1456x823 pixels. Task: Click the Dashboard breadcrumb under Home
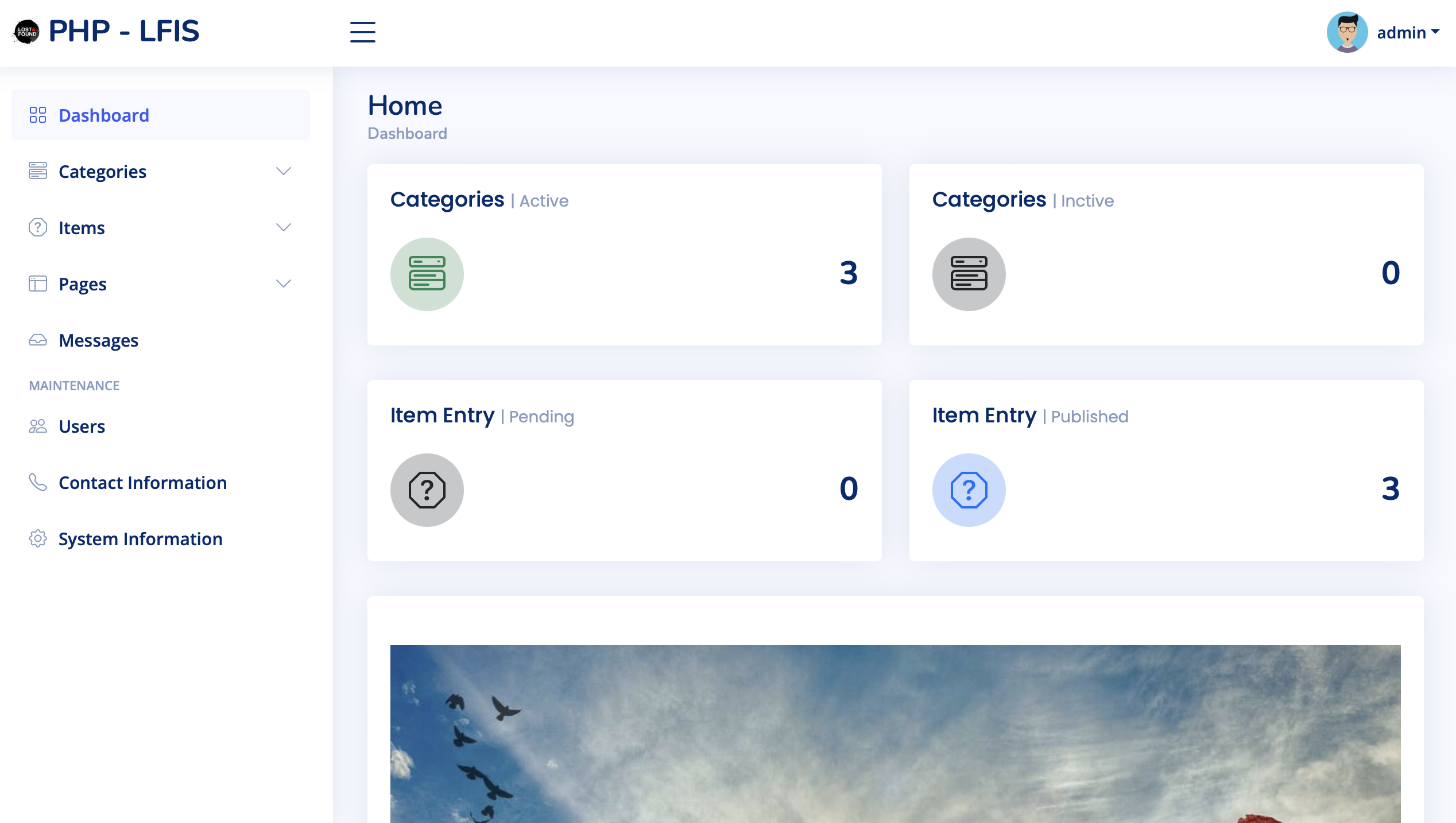point(407,133)
